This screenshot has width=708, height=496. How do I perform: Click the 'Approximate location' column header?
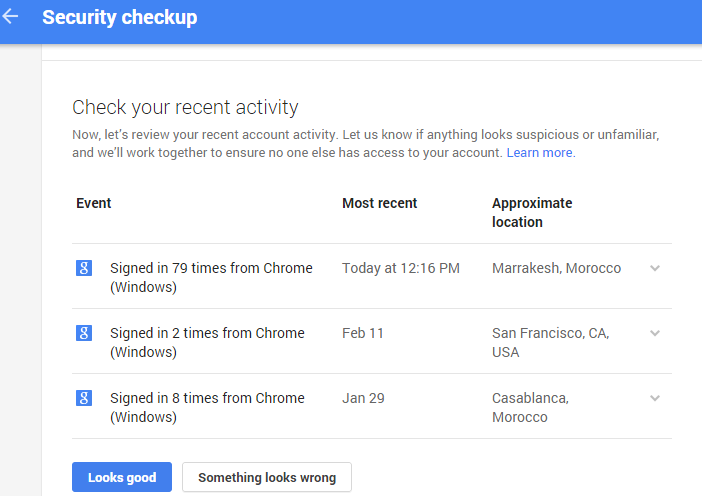532,212
